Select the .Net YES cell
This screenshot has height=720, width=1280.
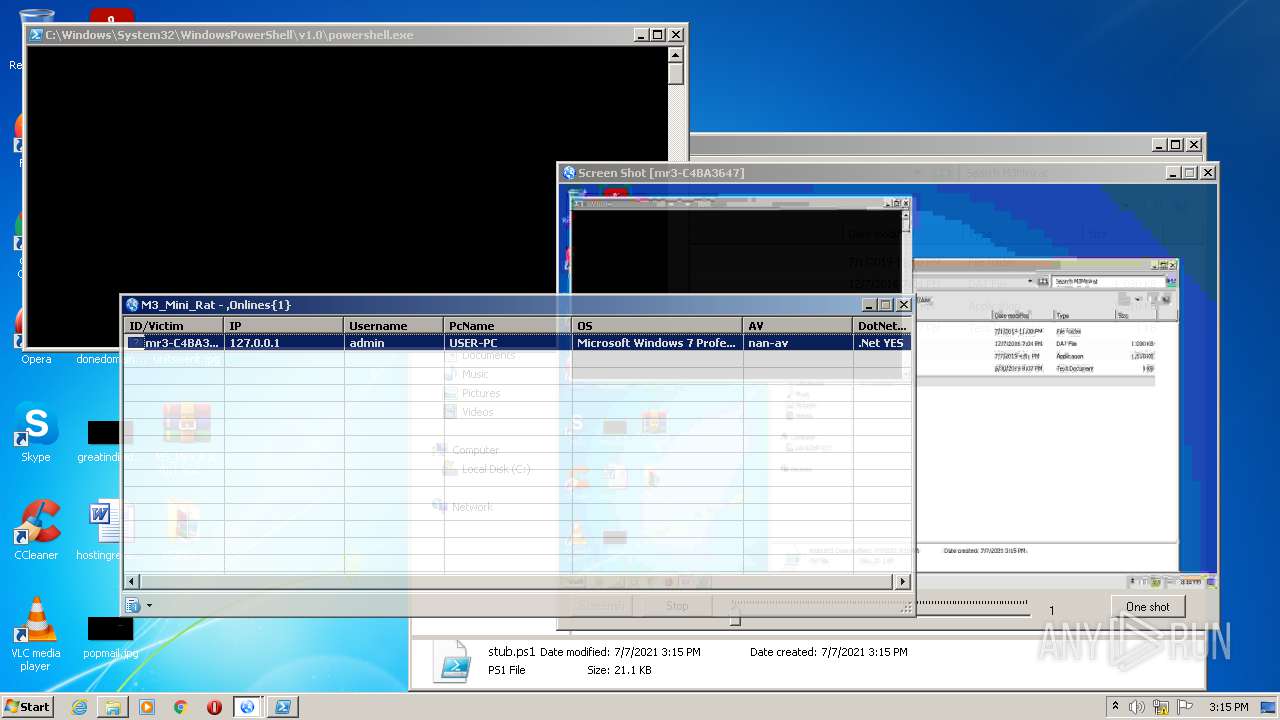click(882, 343)
